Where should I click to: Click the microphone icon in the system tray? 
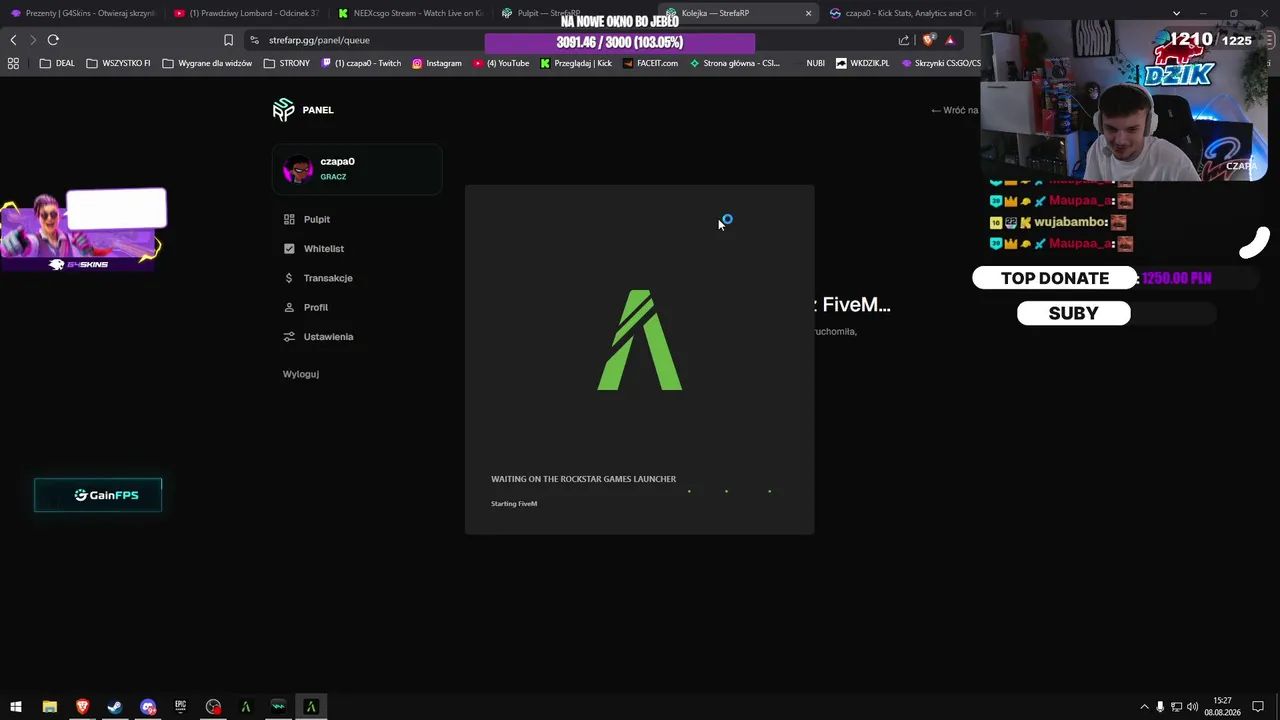[1160, 707]
